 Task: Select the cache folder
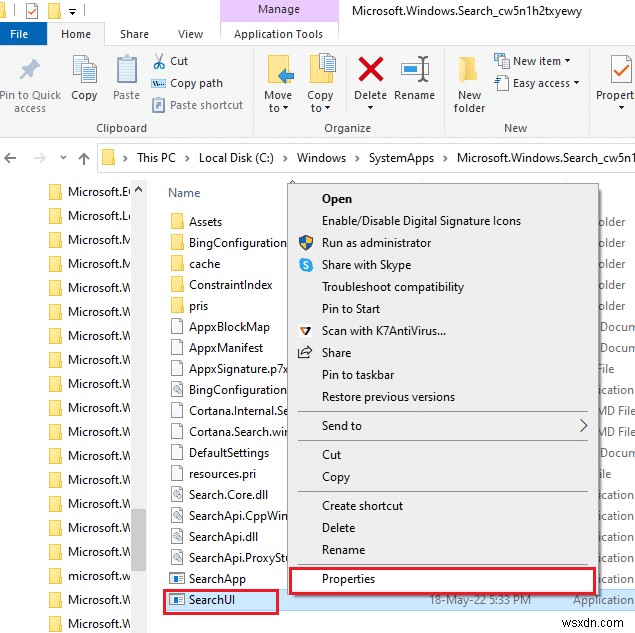click(x=196, y=264)
